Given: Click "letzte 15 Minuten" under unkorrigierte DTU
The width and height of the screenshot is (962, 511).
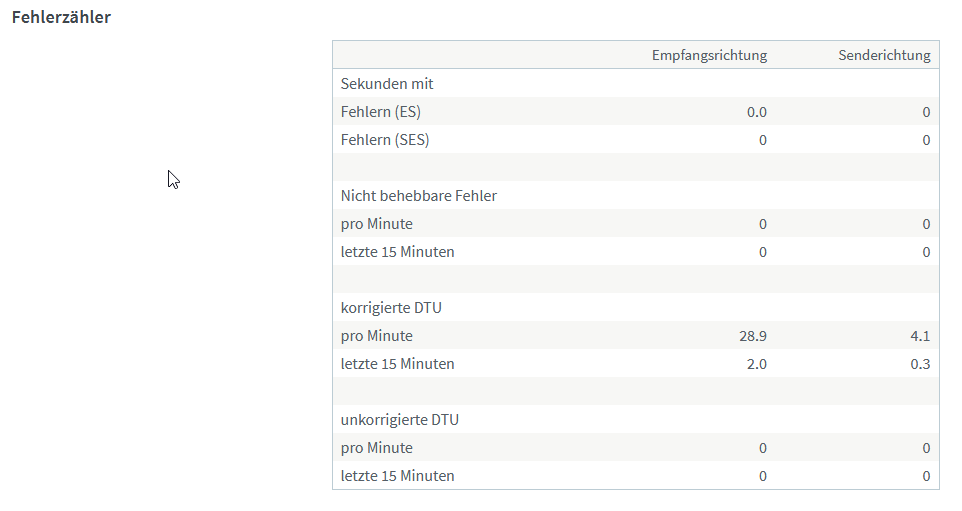Looking at the screenshot, I should (x=398, y=476).
